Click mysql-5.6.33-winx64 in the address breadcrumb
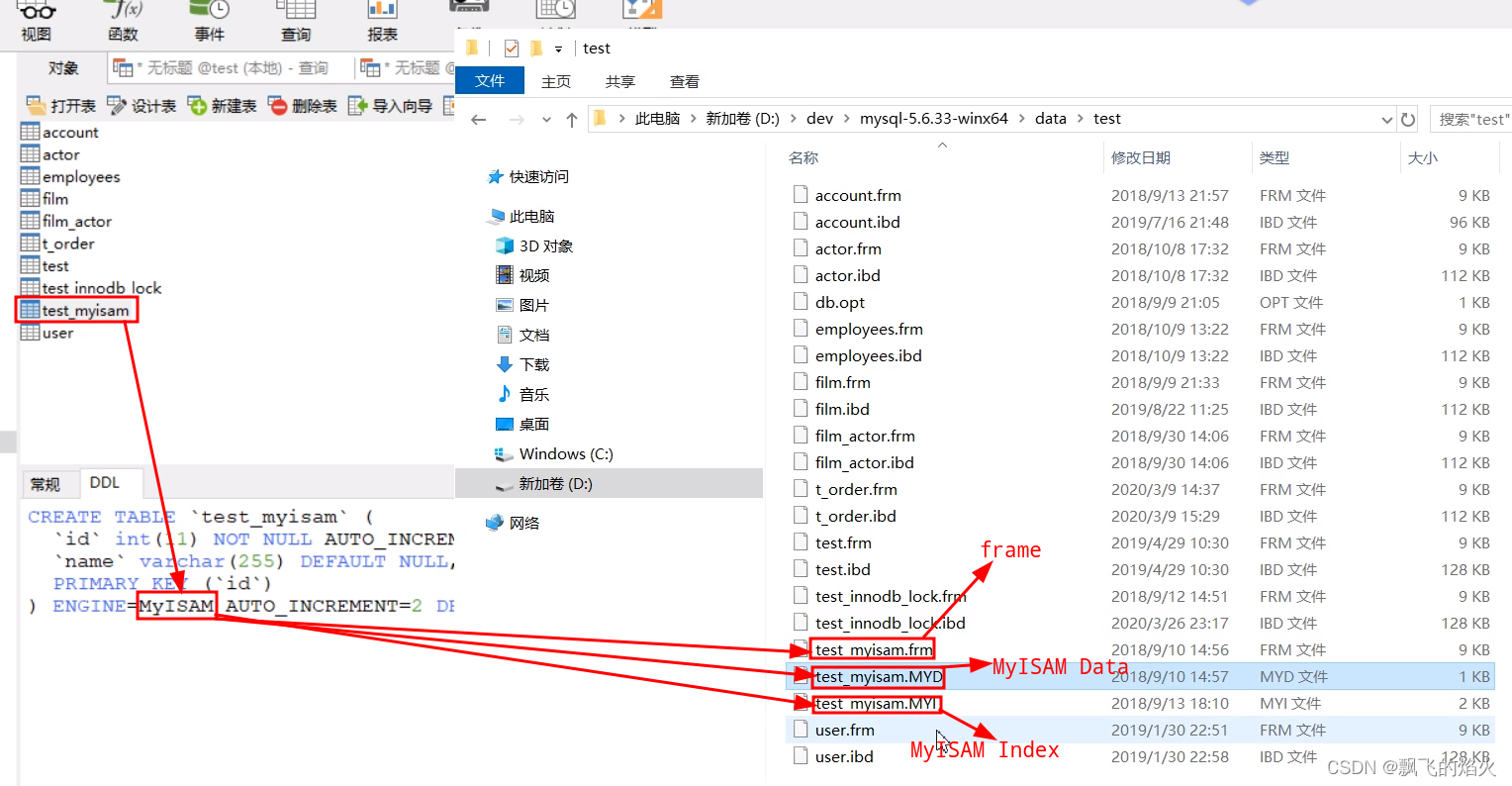 (933, 119)
